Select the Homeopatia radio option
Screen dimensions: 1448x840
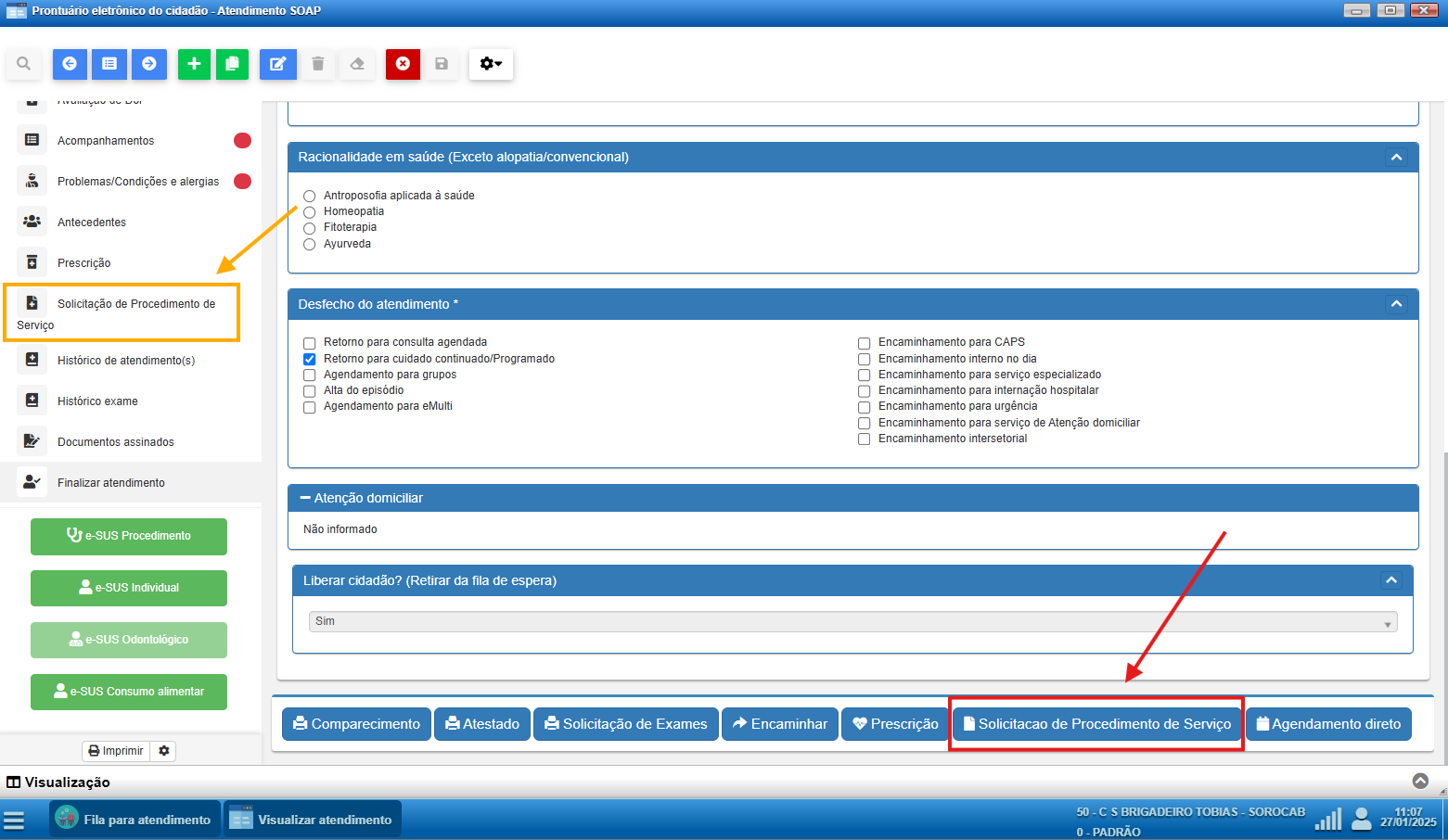pos(310,212)
